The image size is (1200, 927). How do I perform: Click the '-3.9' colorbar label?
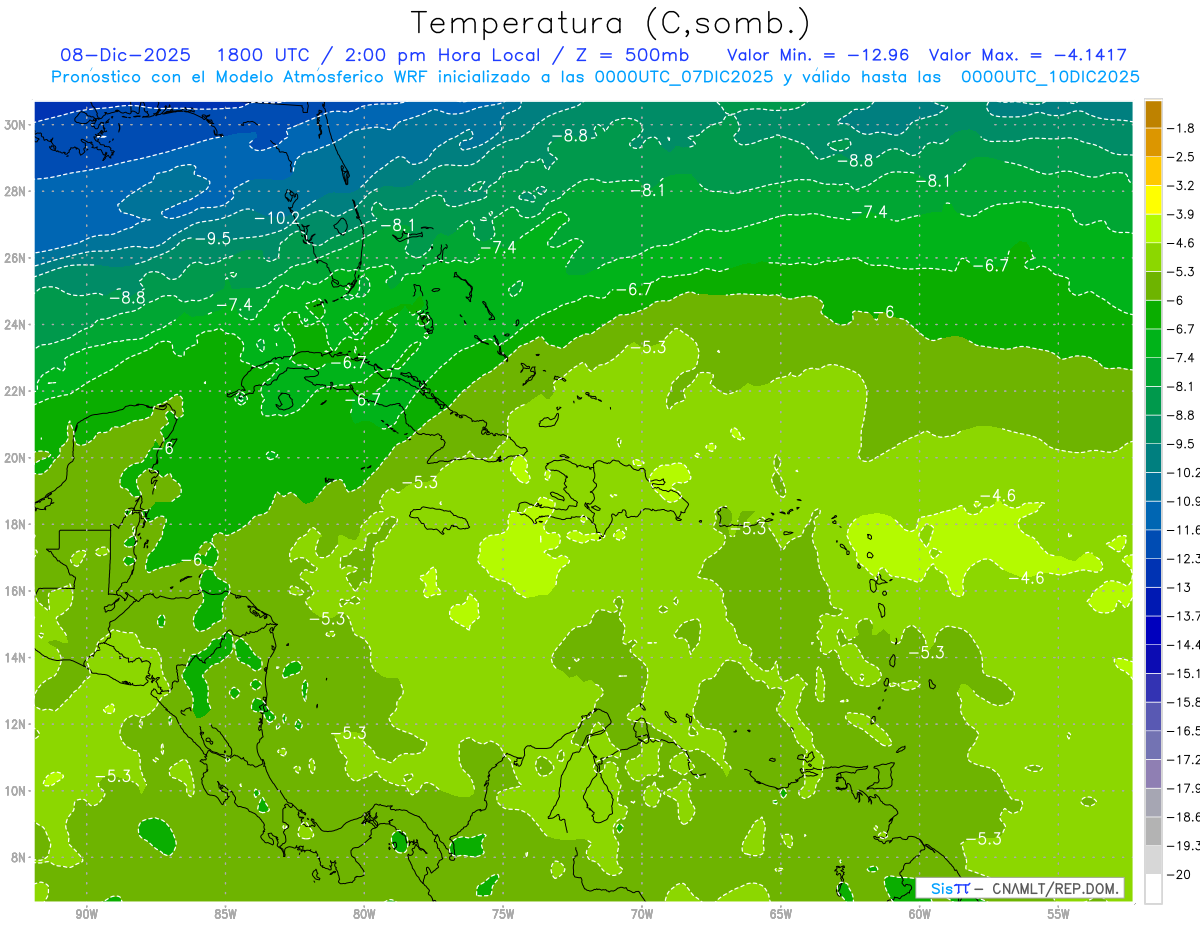coord(1182,214)
